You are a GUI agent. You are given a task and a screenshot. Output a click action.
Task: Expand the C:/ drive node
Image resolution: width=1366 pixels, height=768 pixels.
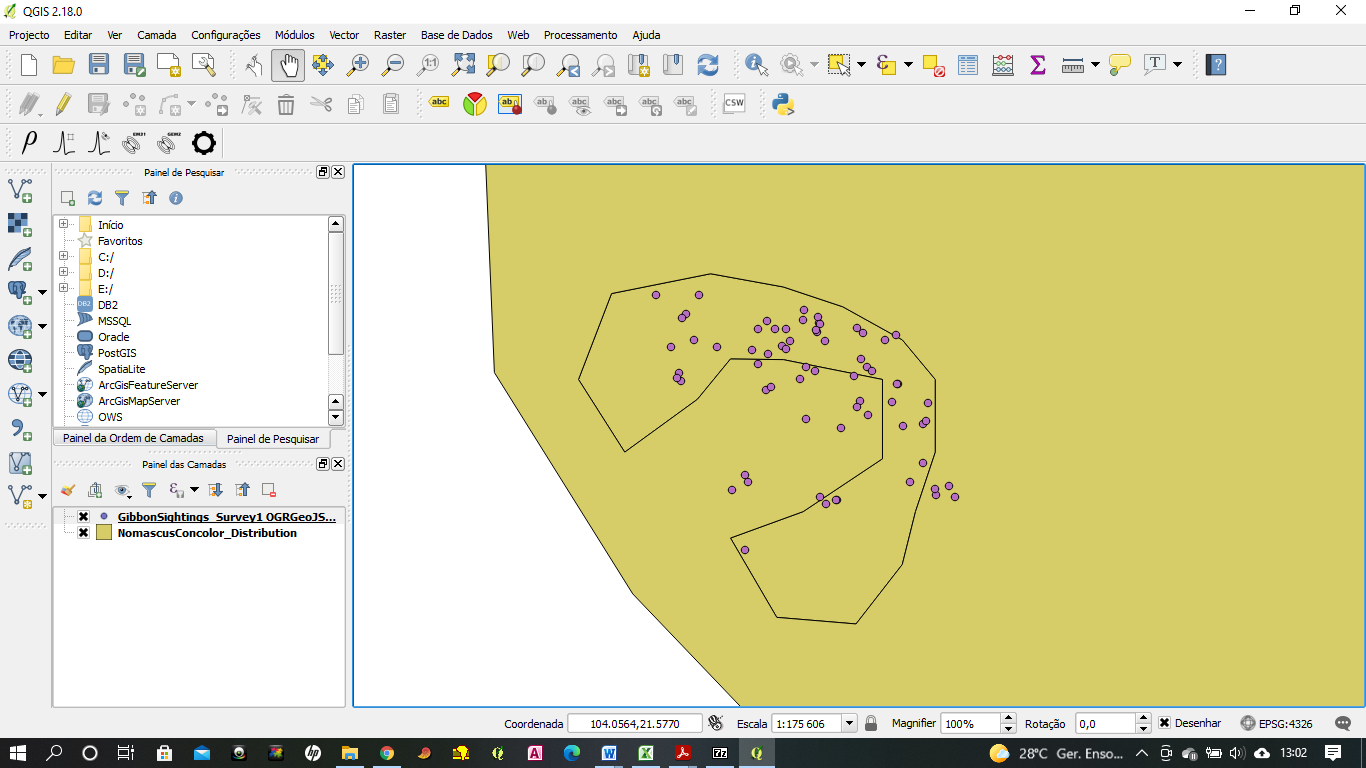click(x=64, y=257)
